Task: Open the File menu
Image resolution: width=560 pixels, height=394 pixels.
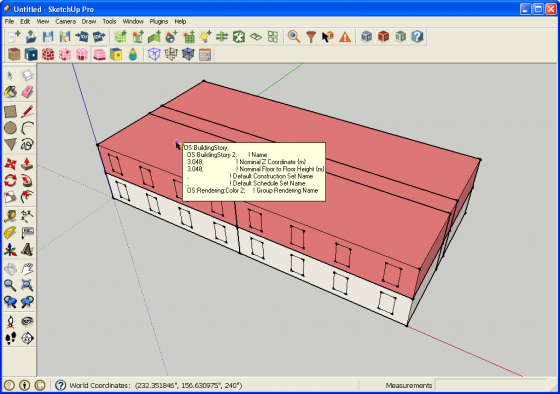Action: [9, 21]
